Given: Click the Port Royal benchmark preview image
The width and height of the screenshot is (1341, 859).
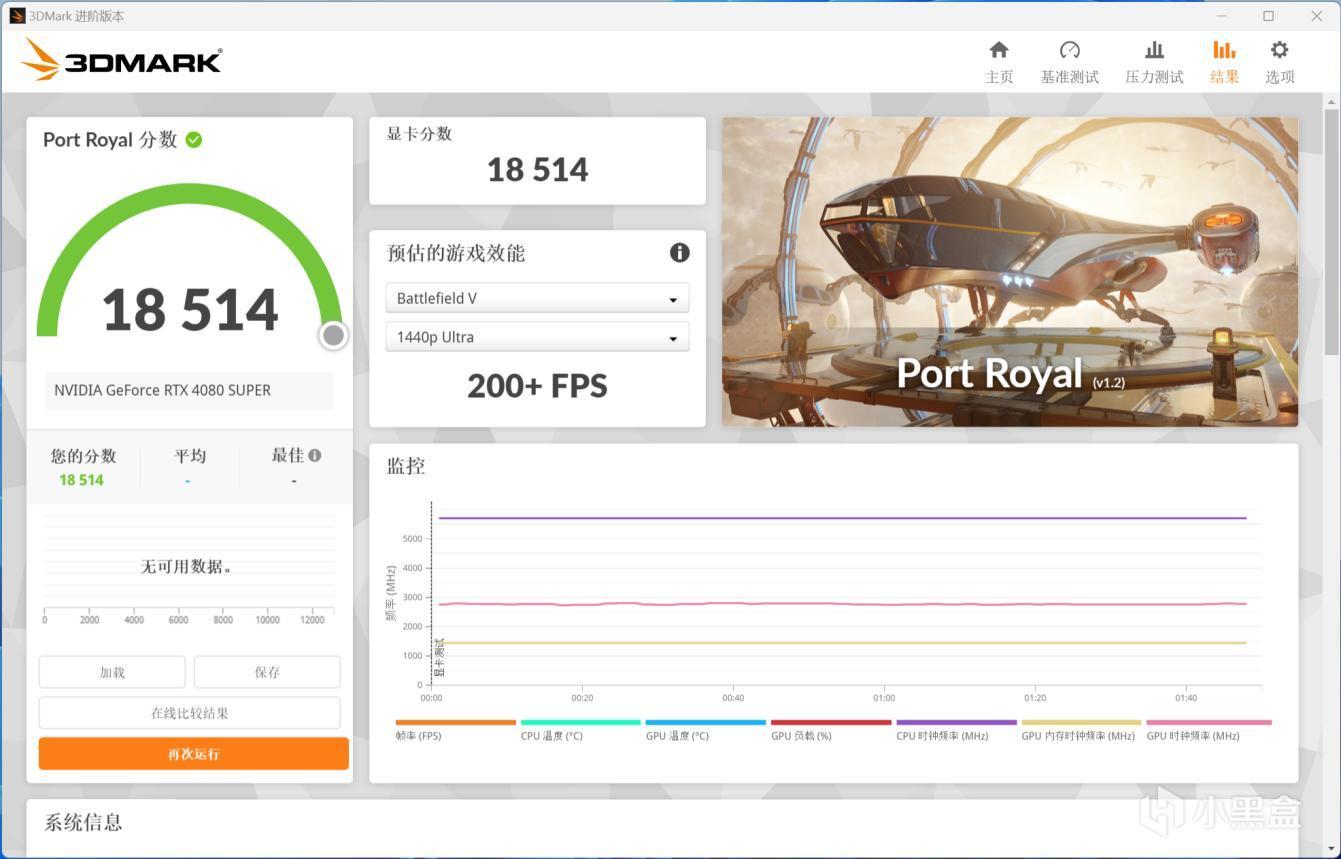Looking at the screenshot, I should [1010, 272].
